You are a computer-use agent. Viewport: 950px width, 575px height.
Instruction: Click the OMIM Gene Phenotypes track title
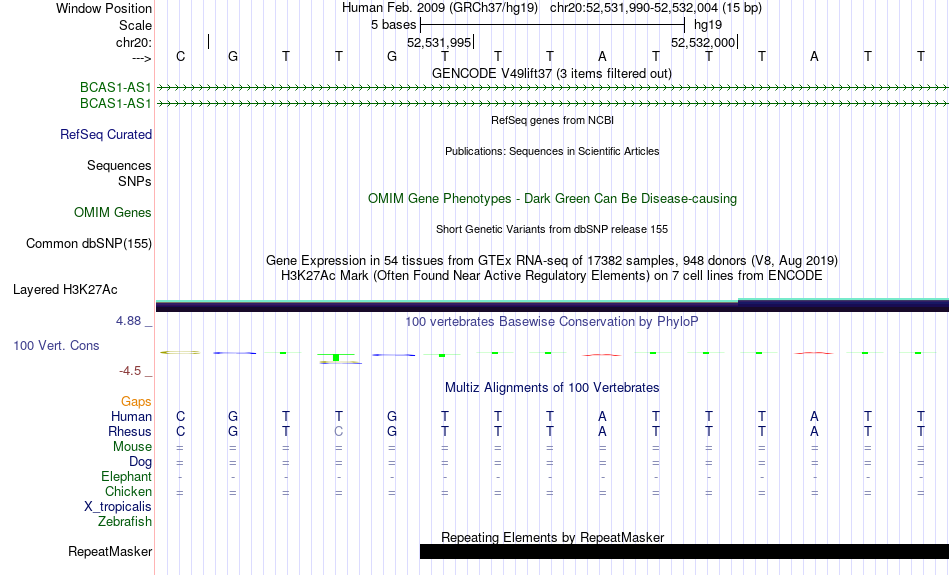[552, 199]
